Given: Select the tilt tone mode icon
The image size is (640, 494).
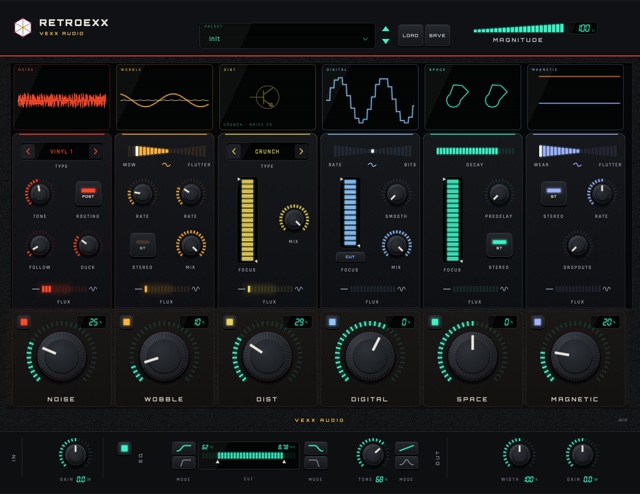Looking at the screenshot, I should (407, 448).
